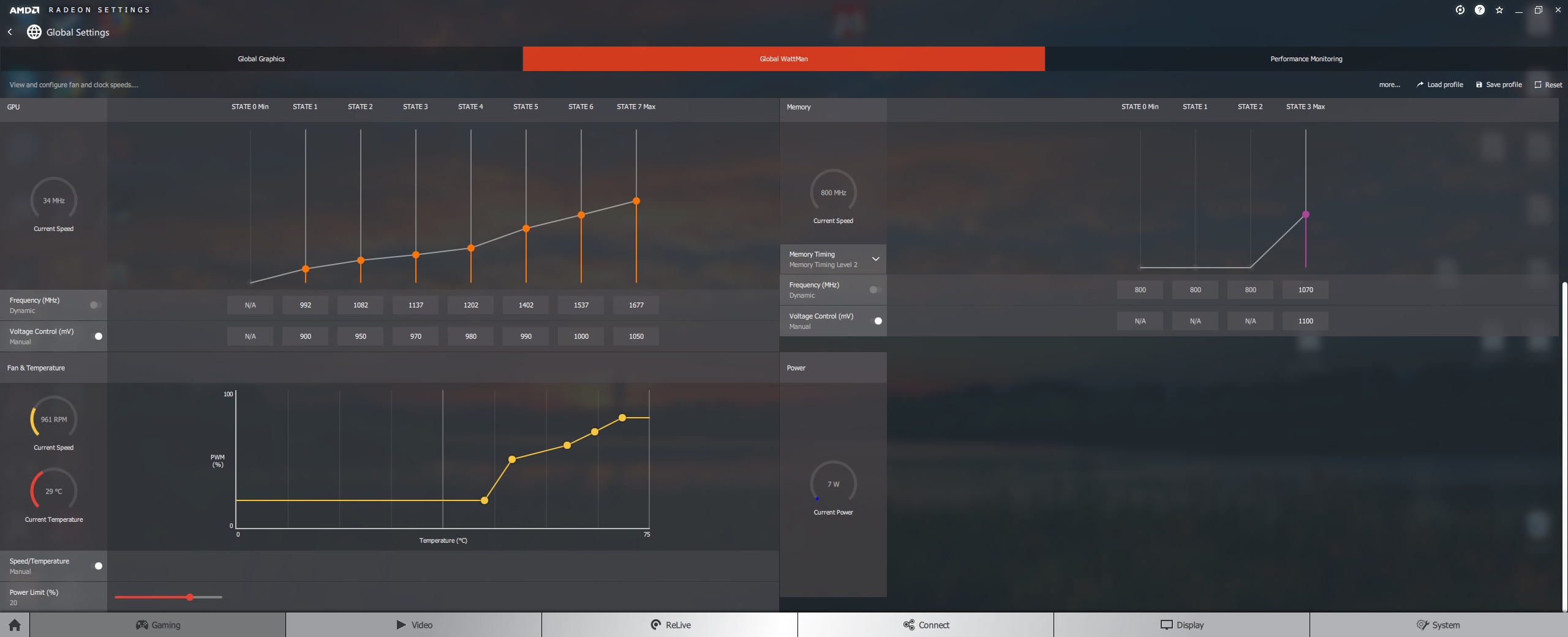This screenshot has height=637, width=1568.
Task: Load a WattMan profile
Action: pos(1439,85)
